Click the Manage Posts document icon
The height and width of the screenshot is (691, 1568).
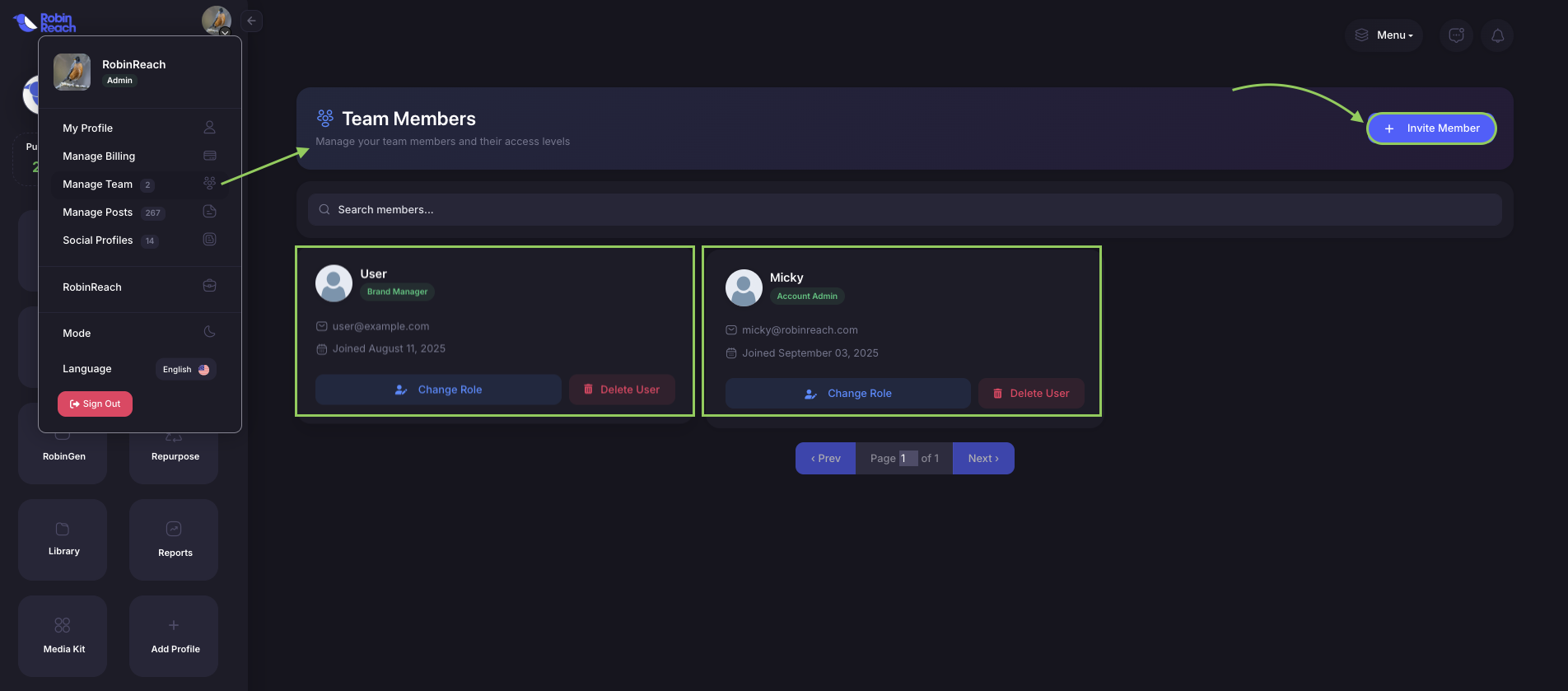pos(210,212)
